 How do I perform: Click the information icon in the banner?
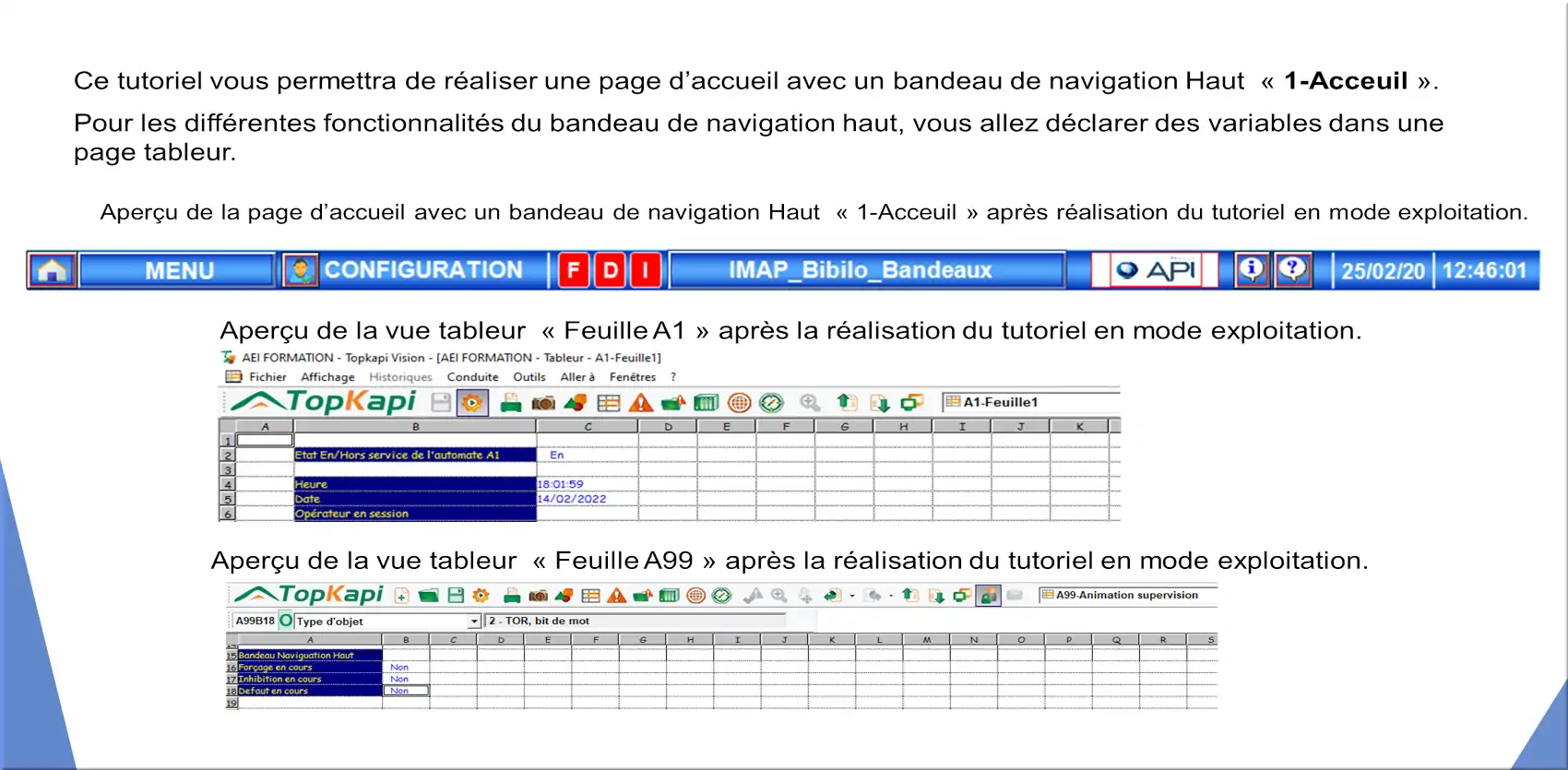tap(1252, 270)
